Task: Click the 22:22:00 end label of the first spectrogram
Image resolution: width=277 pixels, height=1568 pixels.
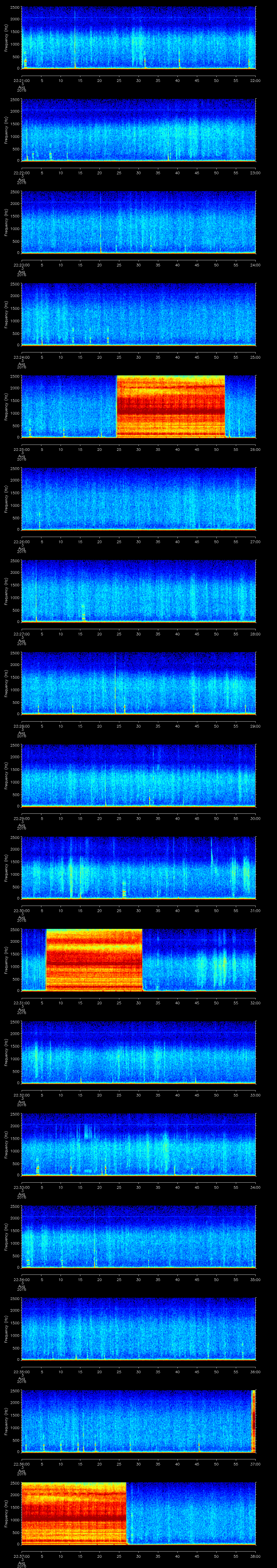Action: click(255, 80)
